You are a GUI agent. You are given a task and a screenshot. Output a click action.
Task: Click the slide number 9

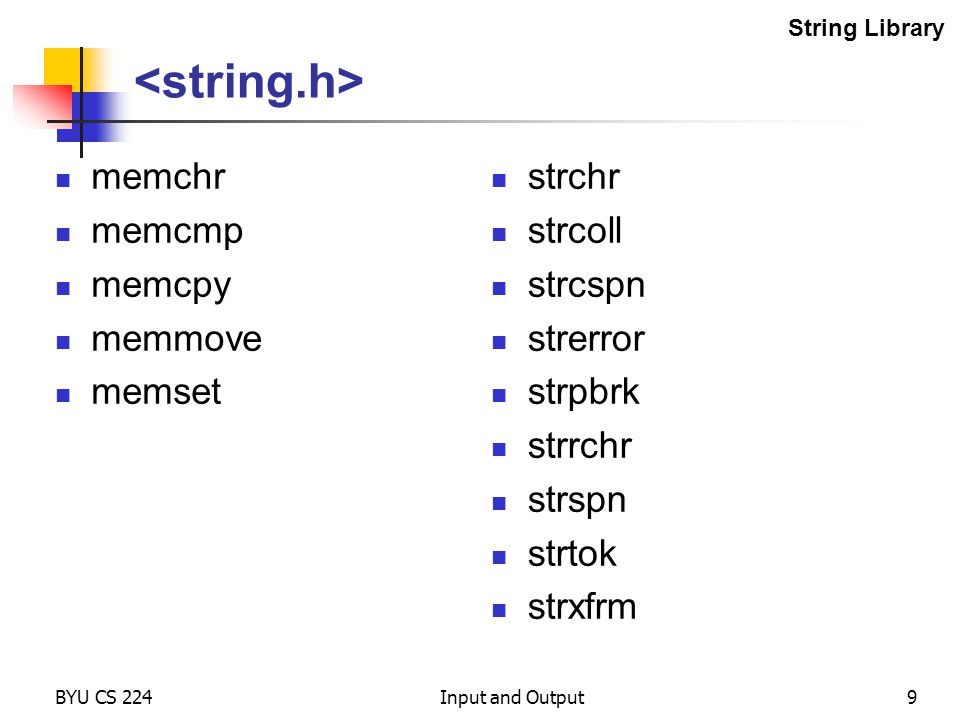(912, 697)
